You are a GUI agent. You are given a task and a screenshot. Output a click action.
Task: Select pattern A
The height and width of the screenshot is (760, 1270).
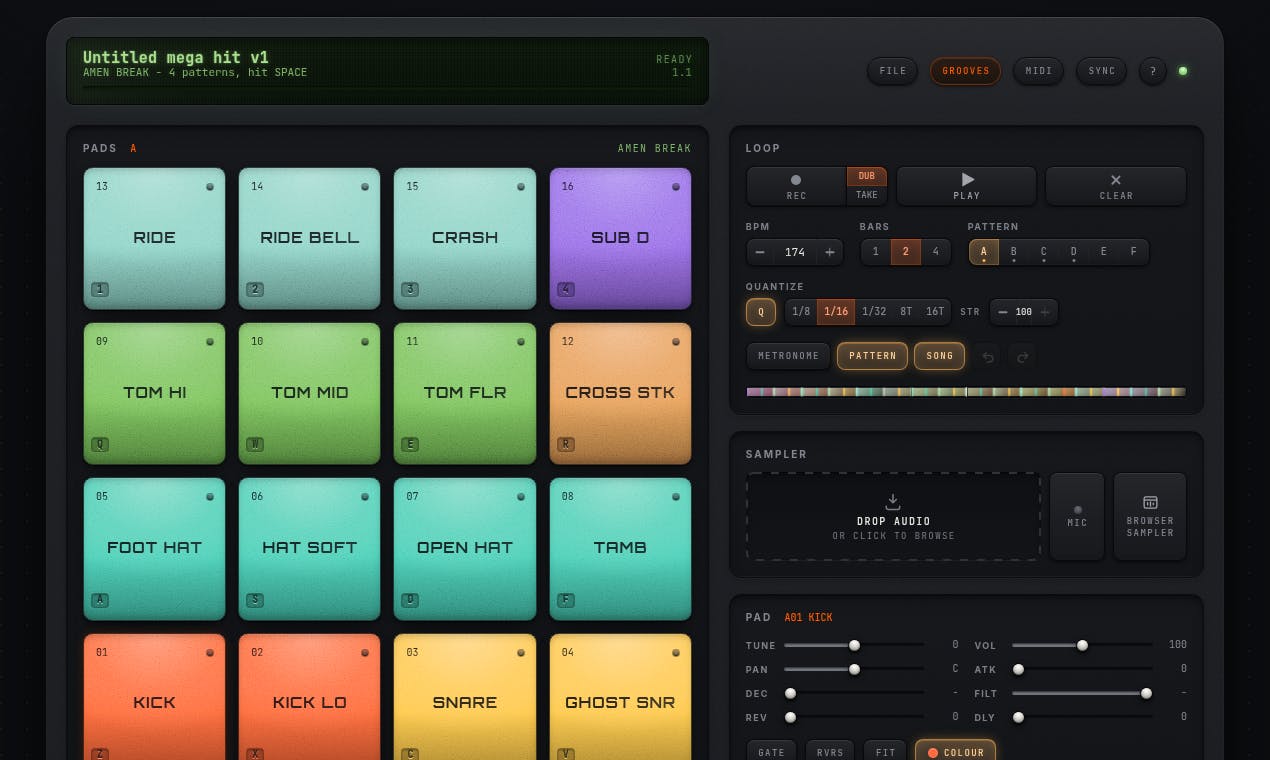tap(984, 252)
